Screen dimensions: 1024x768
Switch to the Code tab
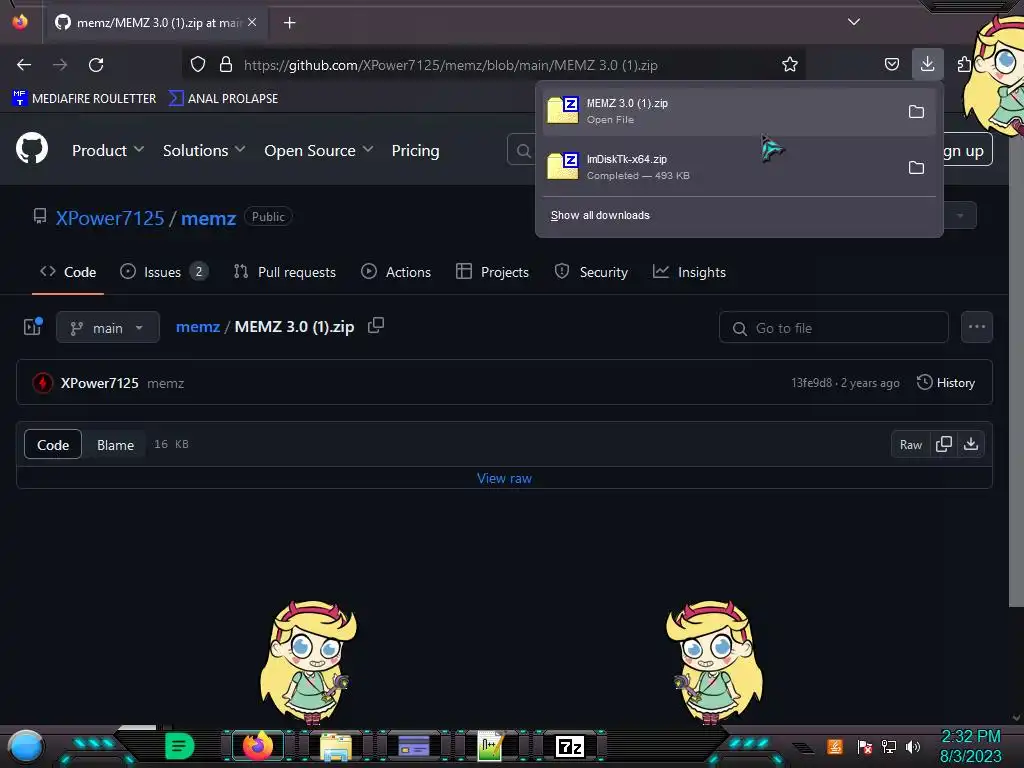click(68, 272)
